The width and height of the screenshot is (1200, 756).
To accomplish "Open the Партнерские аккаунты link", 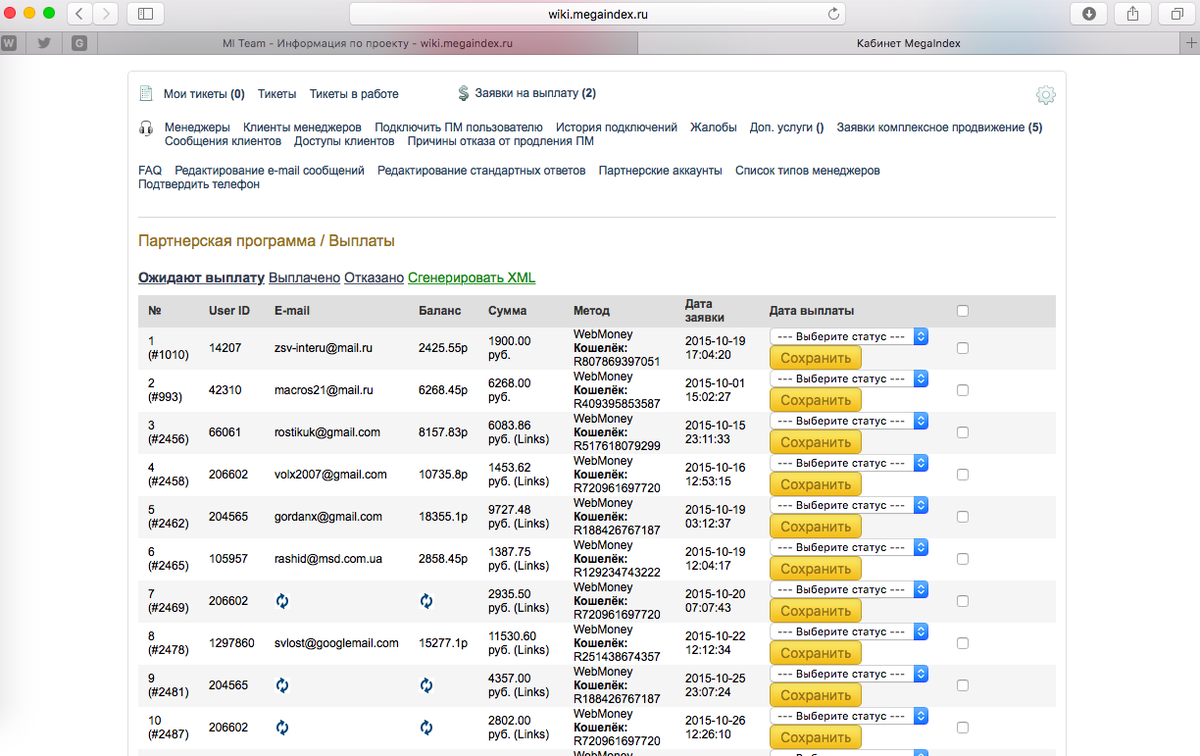I will [660, 171].
